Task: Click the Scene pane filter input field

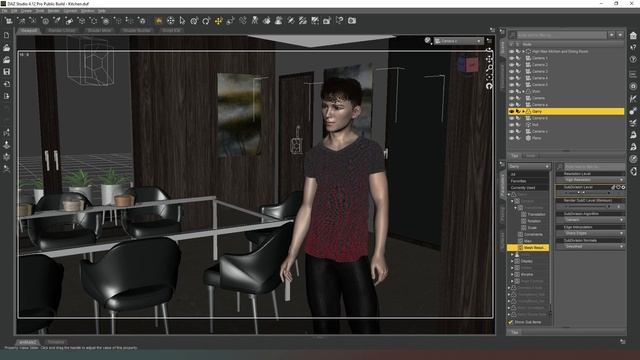Action: tap(562, 35)
